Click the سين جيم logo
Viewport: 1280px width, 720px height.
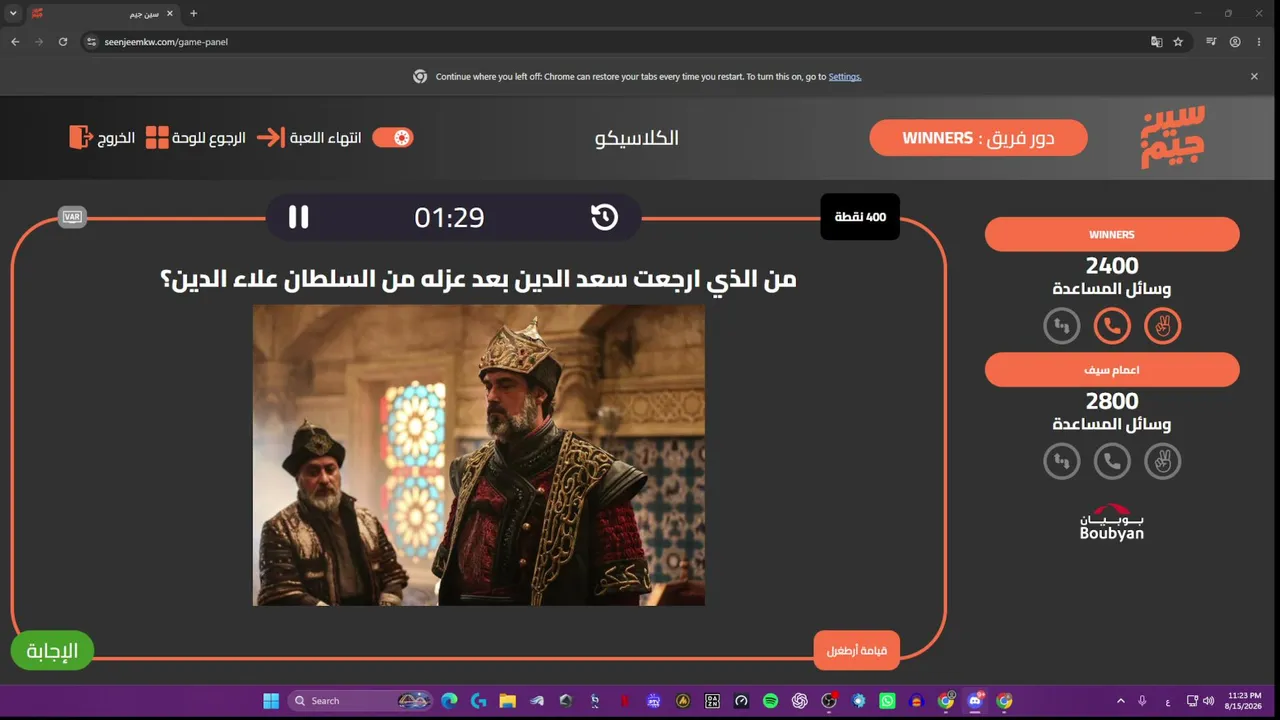click(1173, 137)
